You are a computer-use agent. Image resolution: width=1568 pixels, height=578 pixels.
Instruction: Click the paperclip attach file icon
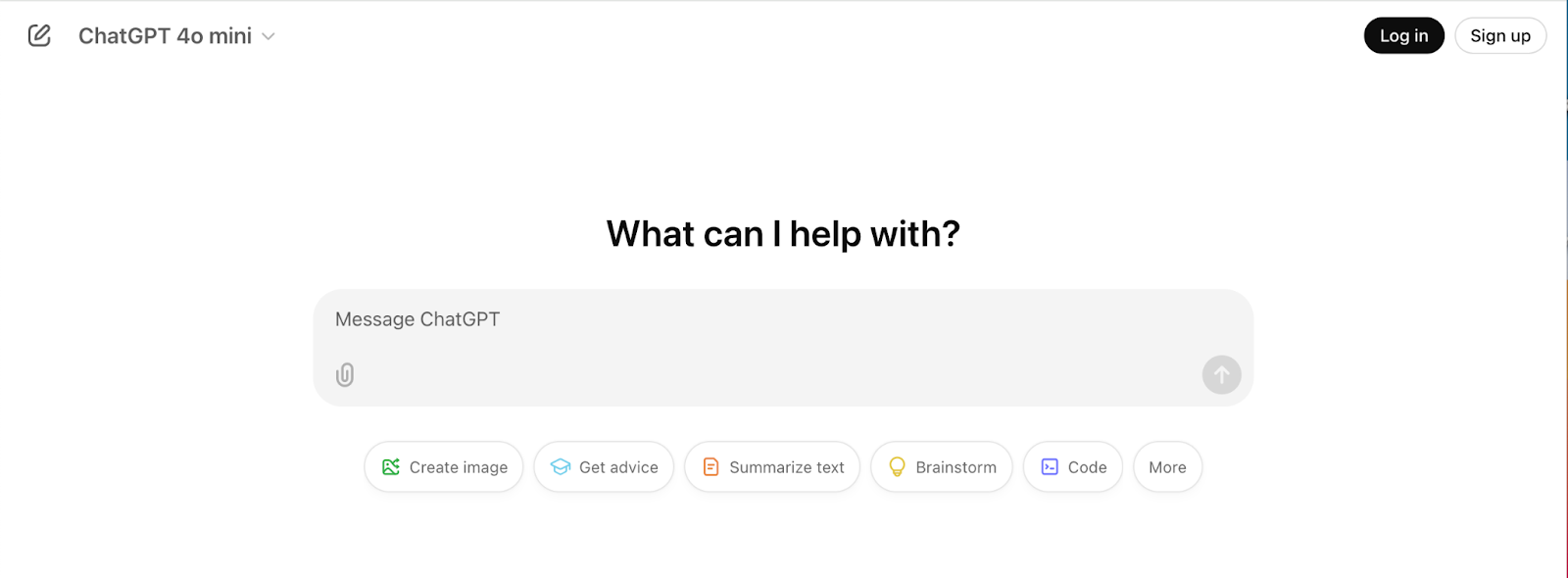(x=345, y=375)
